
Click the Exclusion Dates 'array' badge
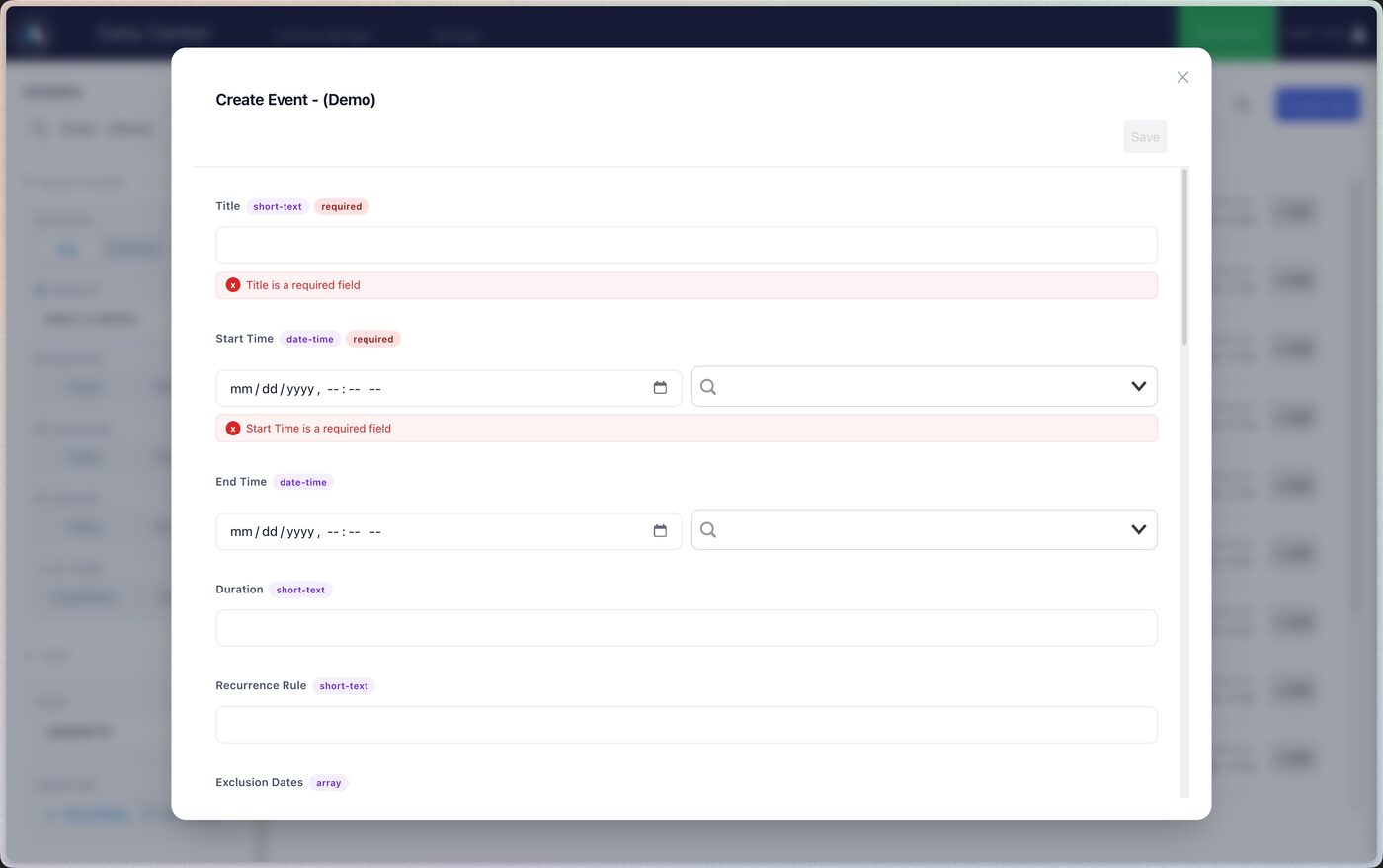tap(329, 783)
